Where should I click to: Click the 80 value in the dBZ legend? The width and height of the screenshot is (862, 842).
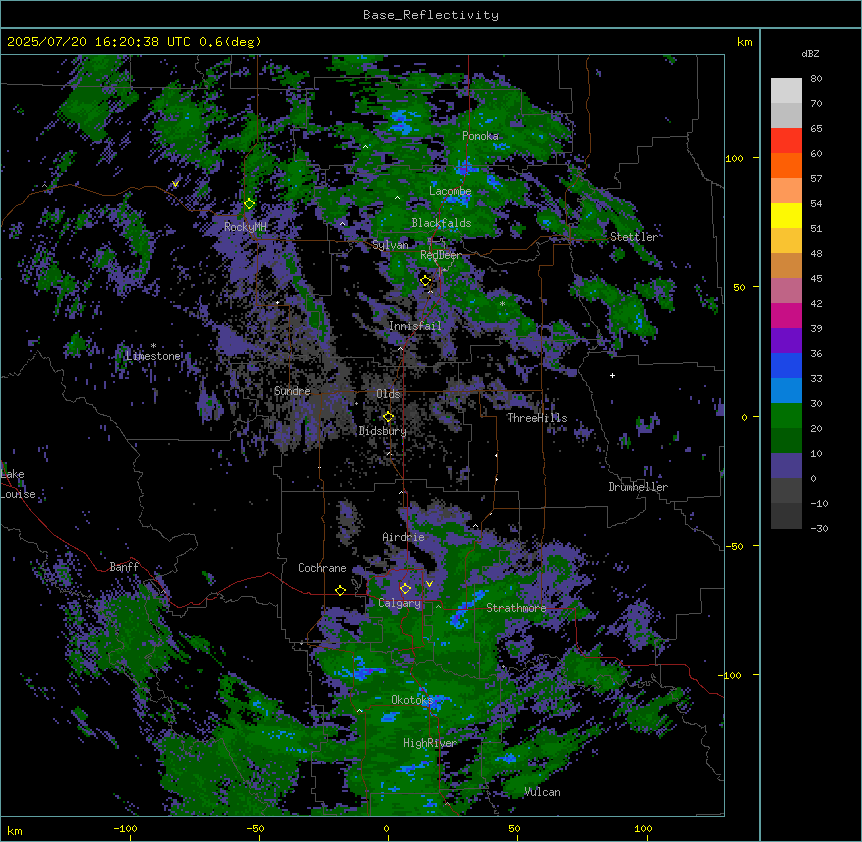pos(816,79)
